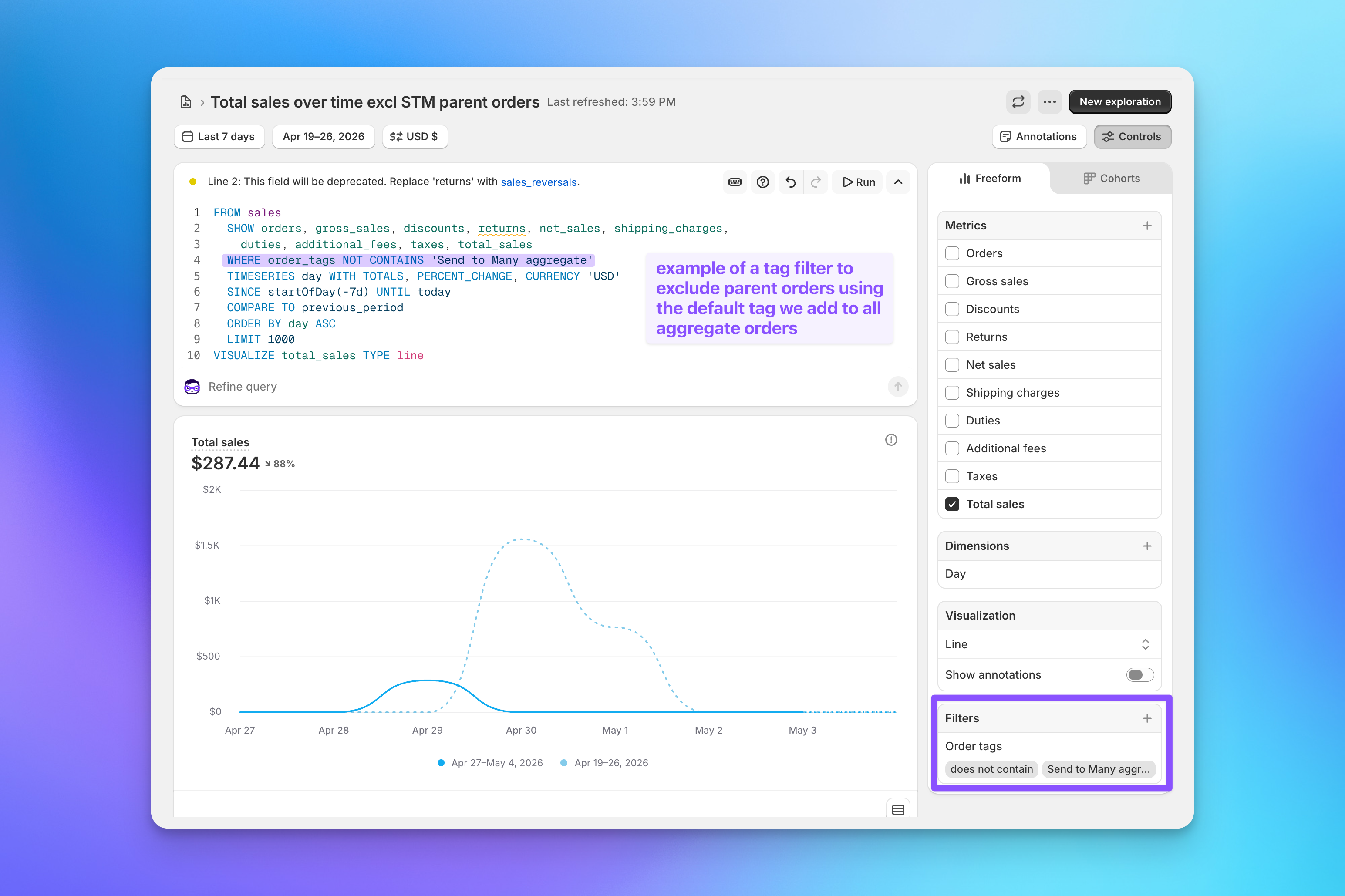Check the Returns metric
1345x896 pixels.
[x=952, y=337]
